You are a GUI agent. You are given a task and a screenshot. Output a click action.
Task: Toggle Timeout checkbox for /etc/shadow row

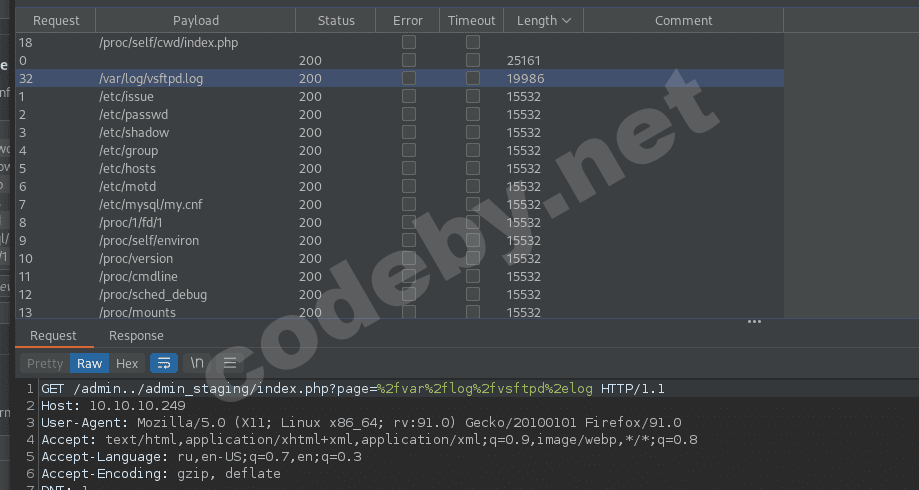(472, 132)
